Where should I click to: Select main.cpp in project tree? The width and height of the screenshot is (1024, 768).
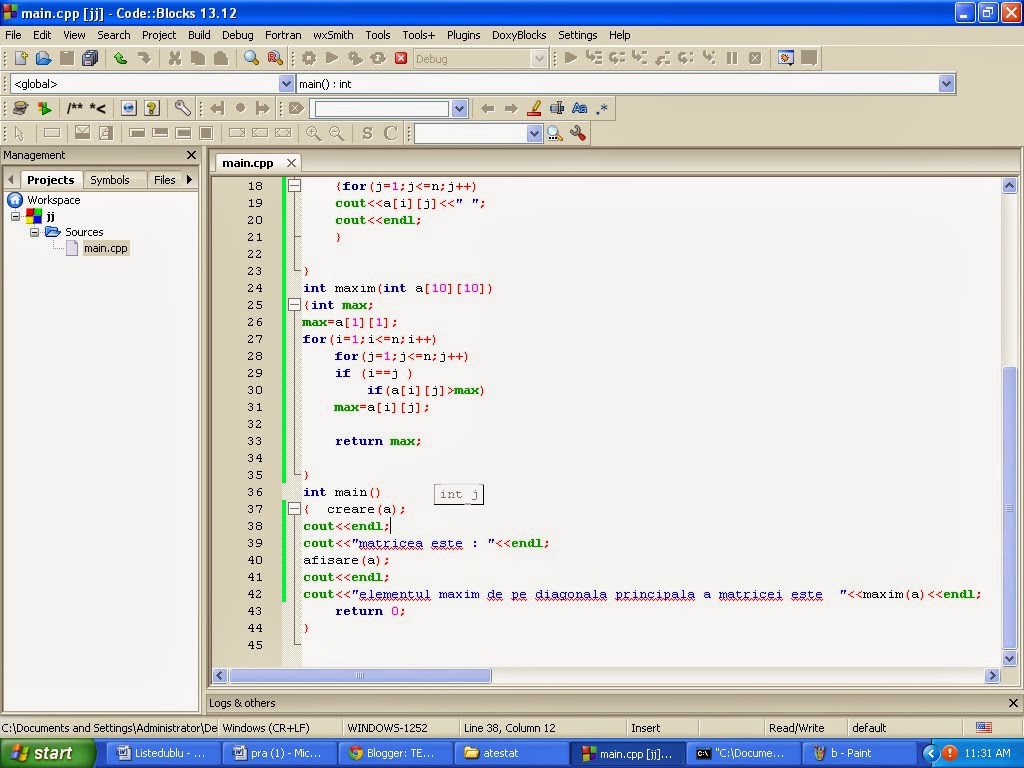(x=106, y=248)
